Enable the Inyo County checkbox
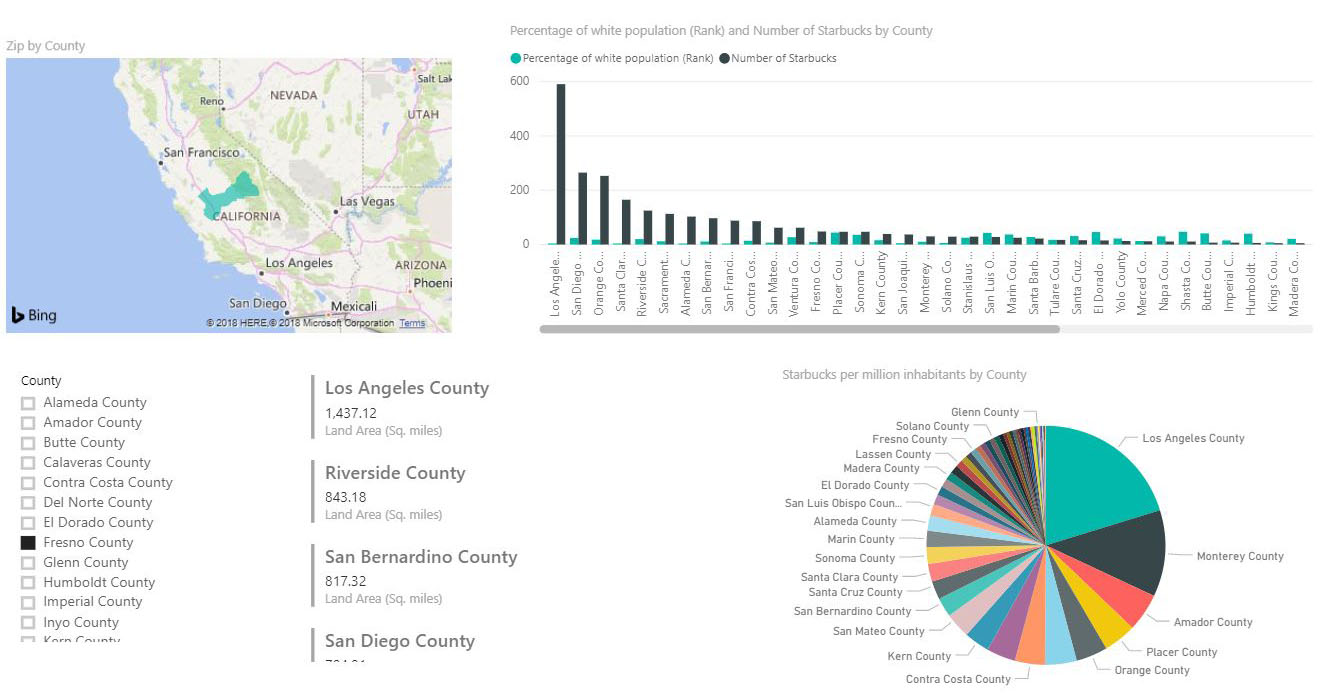Screen dimensions: 1344x700 click(x=28, y=623)
